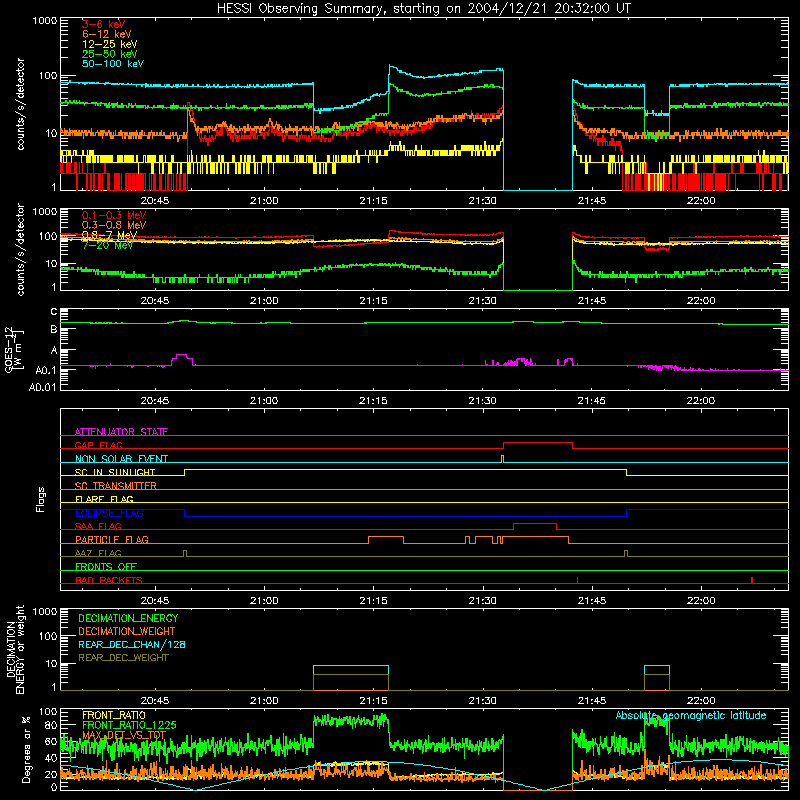Pick the green FRONT_RATIO_1225 legend label

point(129,725)
